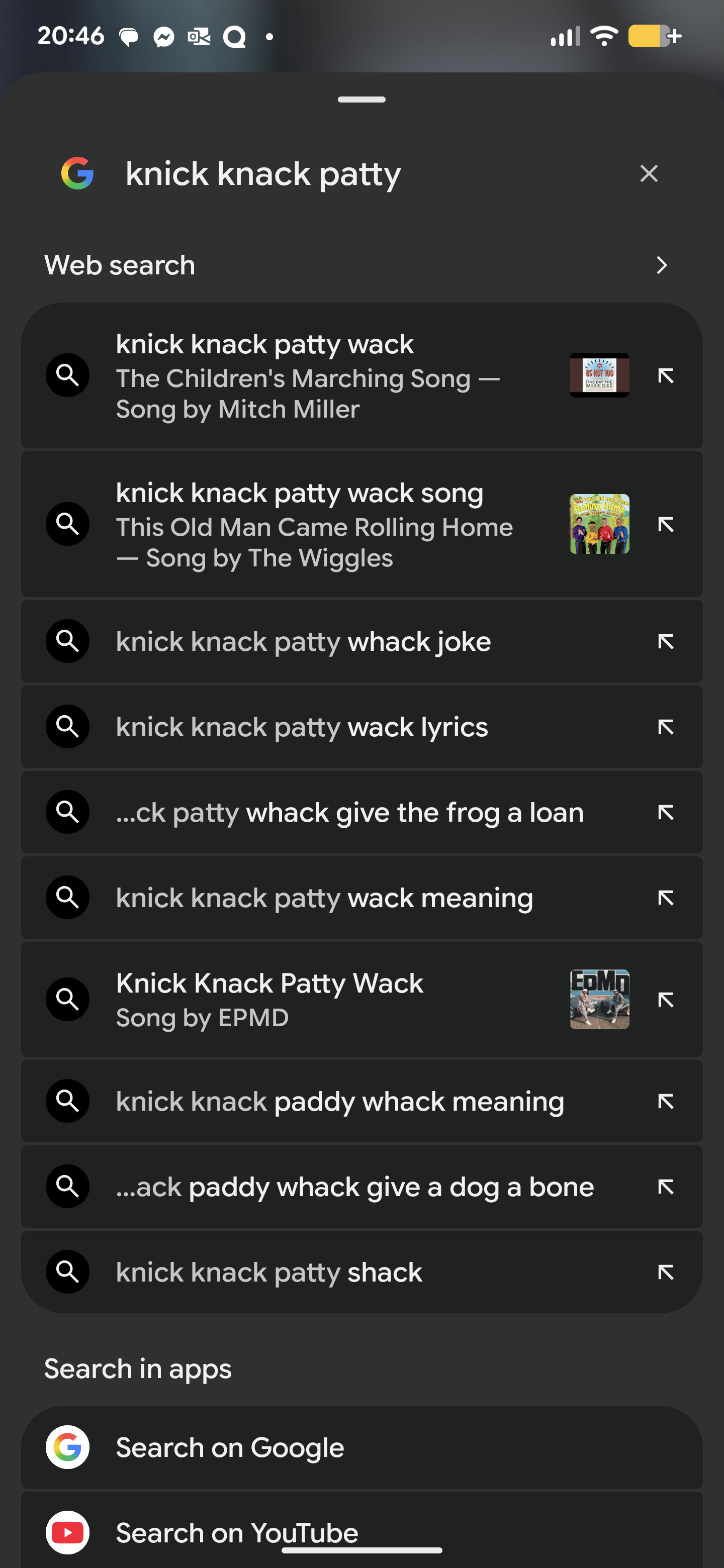Image resolution: width=724 pixels, height=1568 pixels.
Task: Choose 'knick knack patty shack' suggestion
Action: [269, 1271]
